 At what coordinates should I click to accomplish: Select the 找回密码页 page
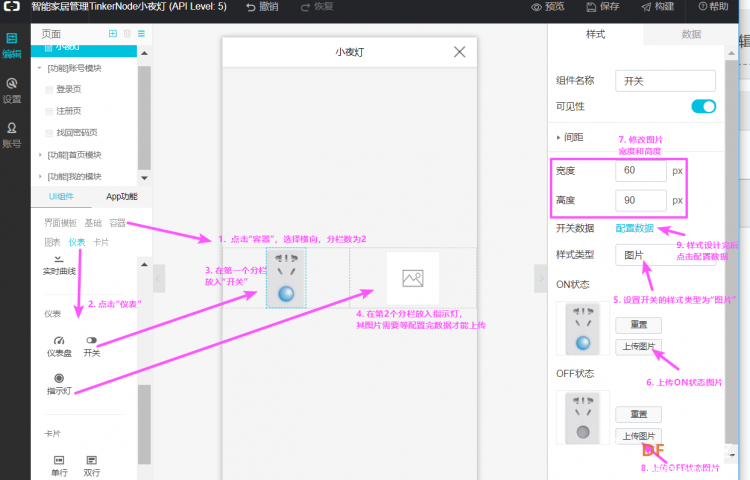77,132
